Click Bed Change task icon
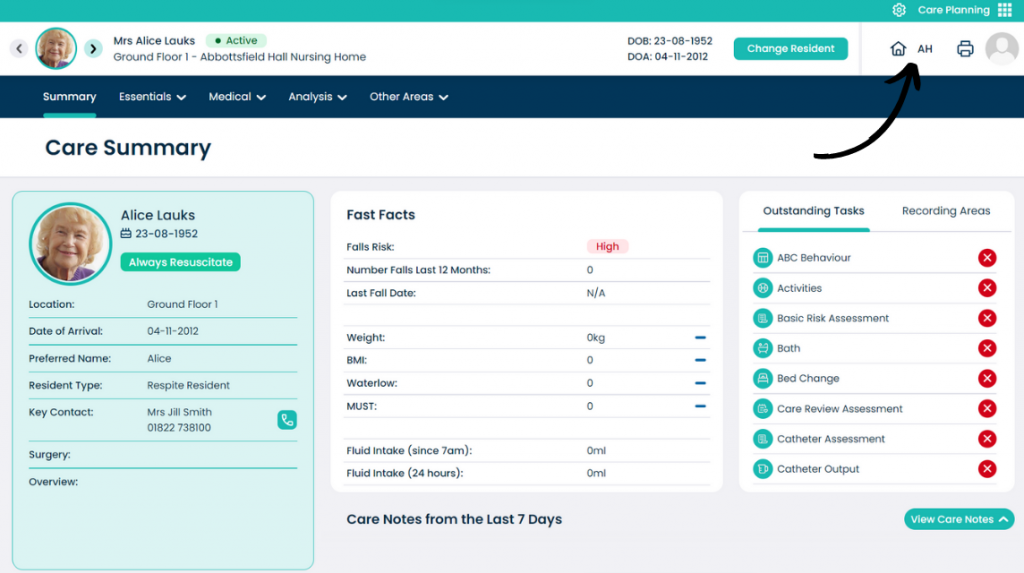This screenshot has width=1024, height=573. 762,378
